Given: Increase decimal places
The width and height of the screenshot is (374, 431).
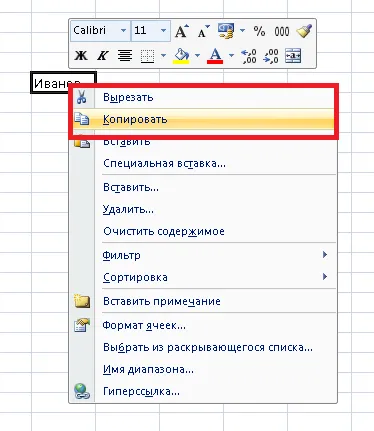Looking at the screenshot, I should pyautogui.click(x=249, y=56).
